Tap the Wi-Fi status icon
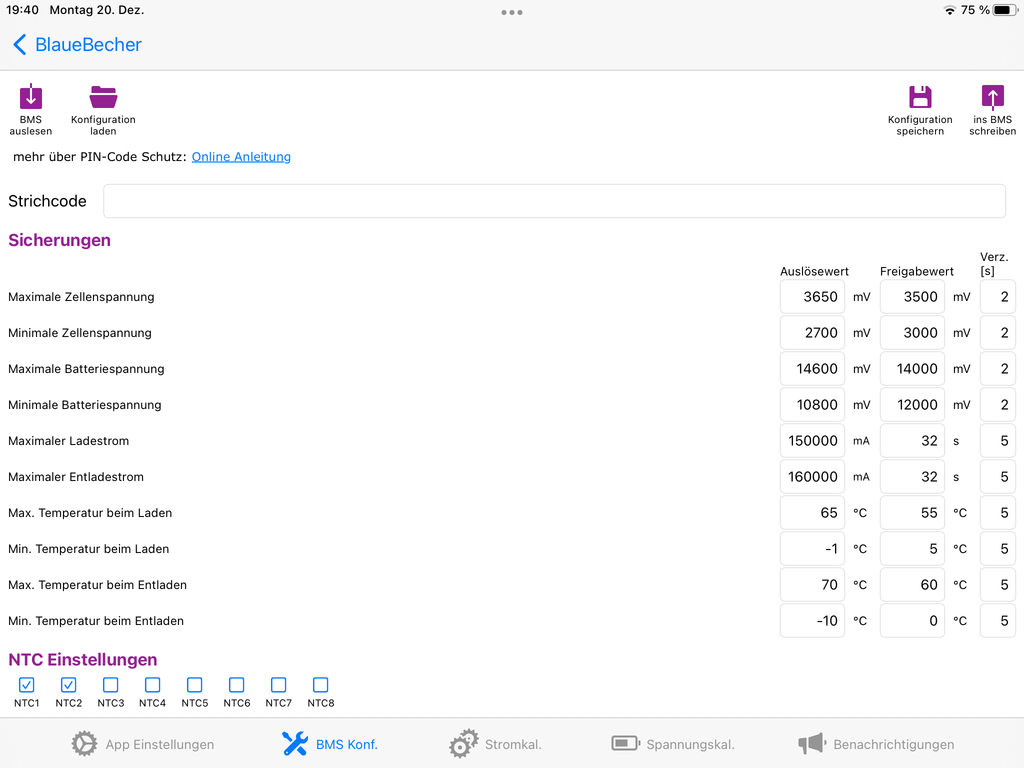The width and height of the screenshot is (1024, 768). point(950,10)
